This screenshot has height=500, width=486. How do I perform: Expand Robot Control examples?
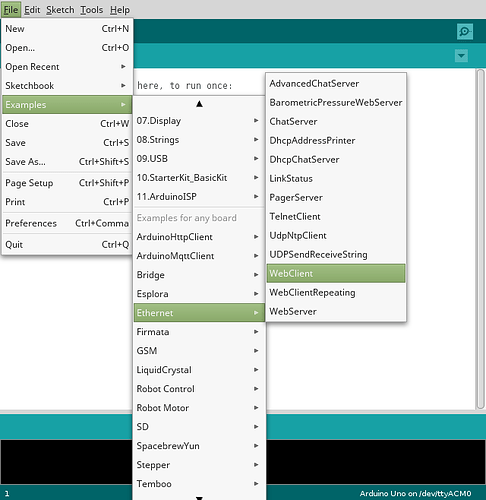pos(199,389)
